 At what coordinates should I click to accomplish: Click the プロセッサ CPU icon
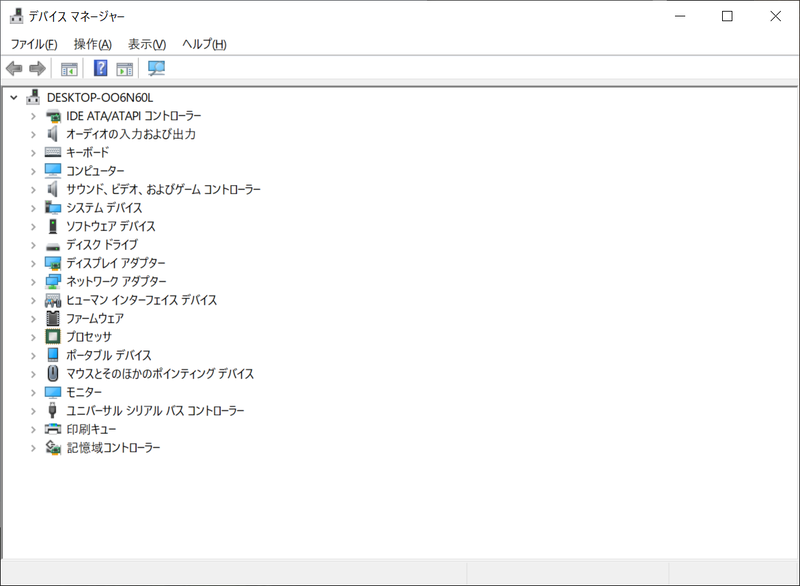pyautogui.click(x=53, y=337)
